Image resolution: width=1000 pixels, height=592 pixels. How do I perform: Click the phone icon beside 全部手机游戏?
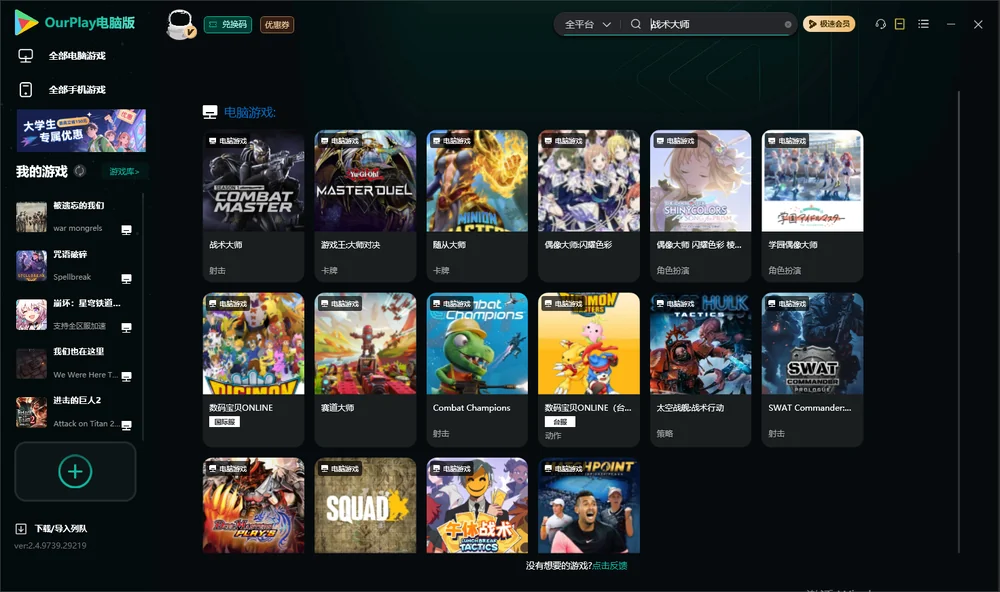[x=26, y=89]
